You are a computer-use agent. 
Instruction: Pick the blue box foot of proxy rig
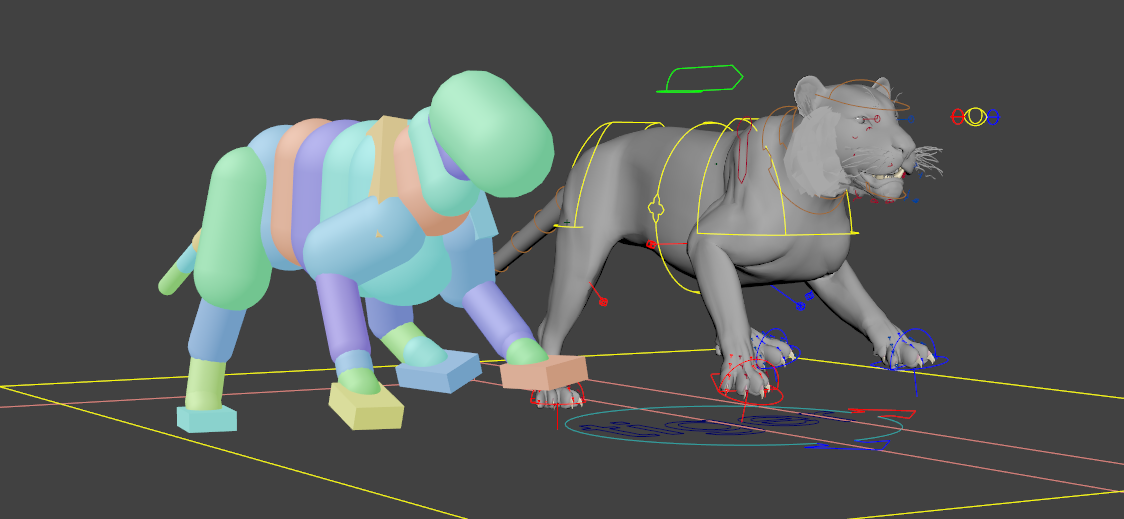tap(438, 371)
